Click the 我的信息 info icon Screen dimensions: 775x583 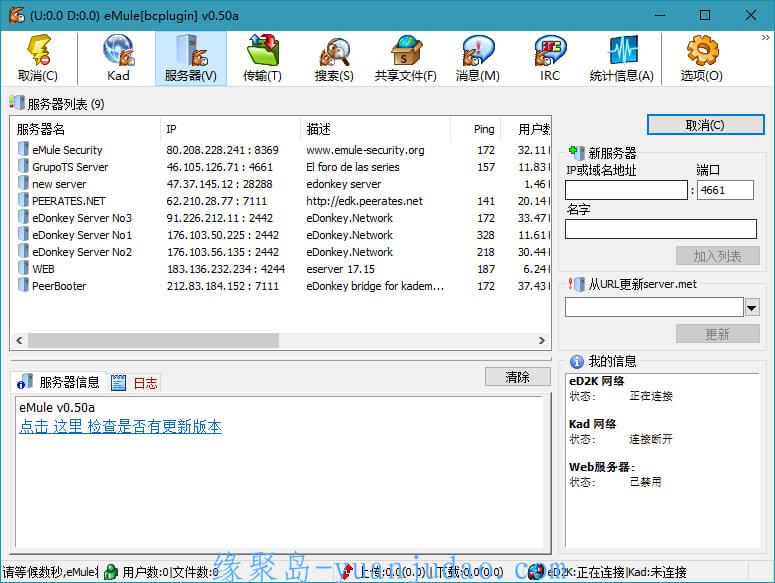coord(577,362)
